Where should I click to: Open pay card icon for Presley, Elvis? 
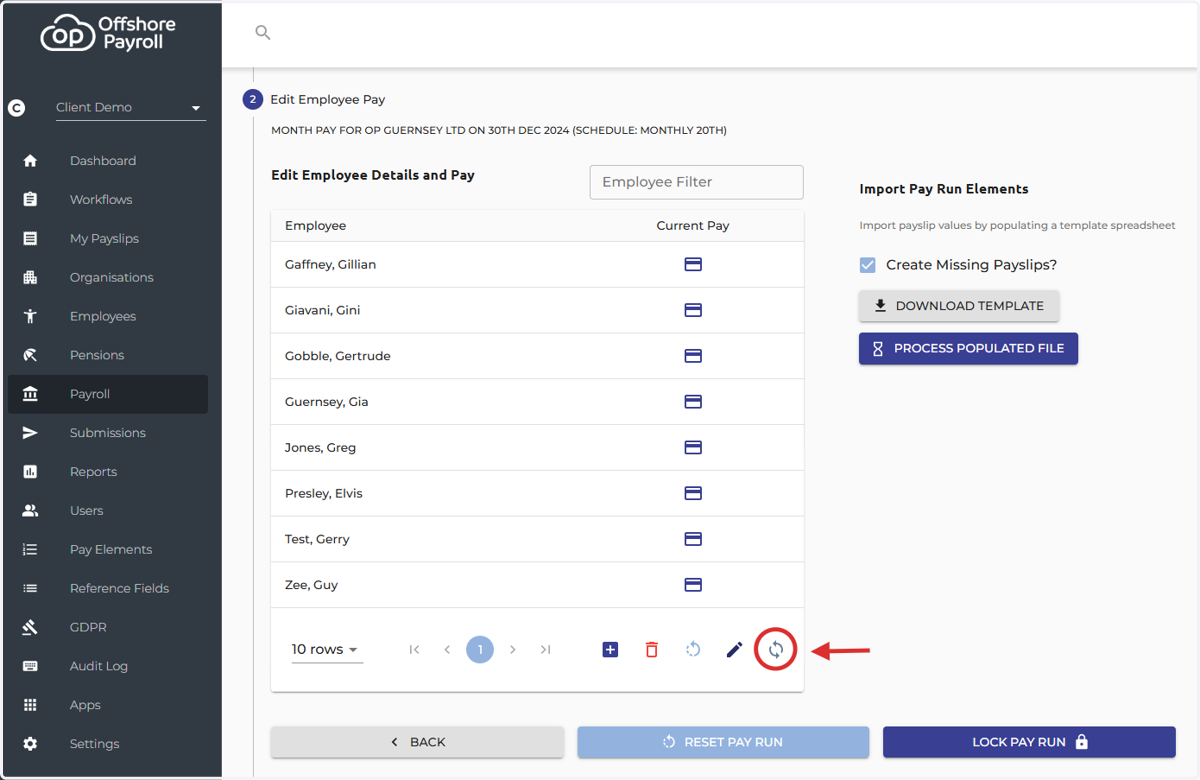[692, 493]
